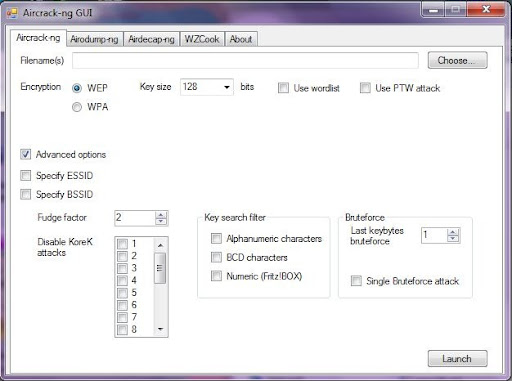Disable KoreK attack 8 checkbox
The height and width of the screenshot is (381, 512).
coord(122,330)
